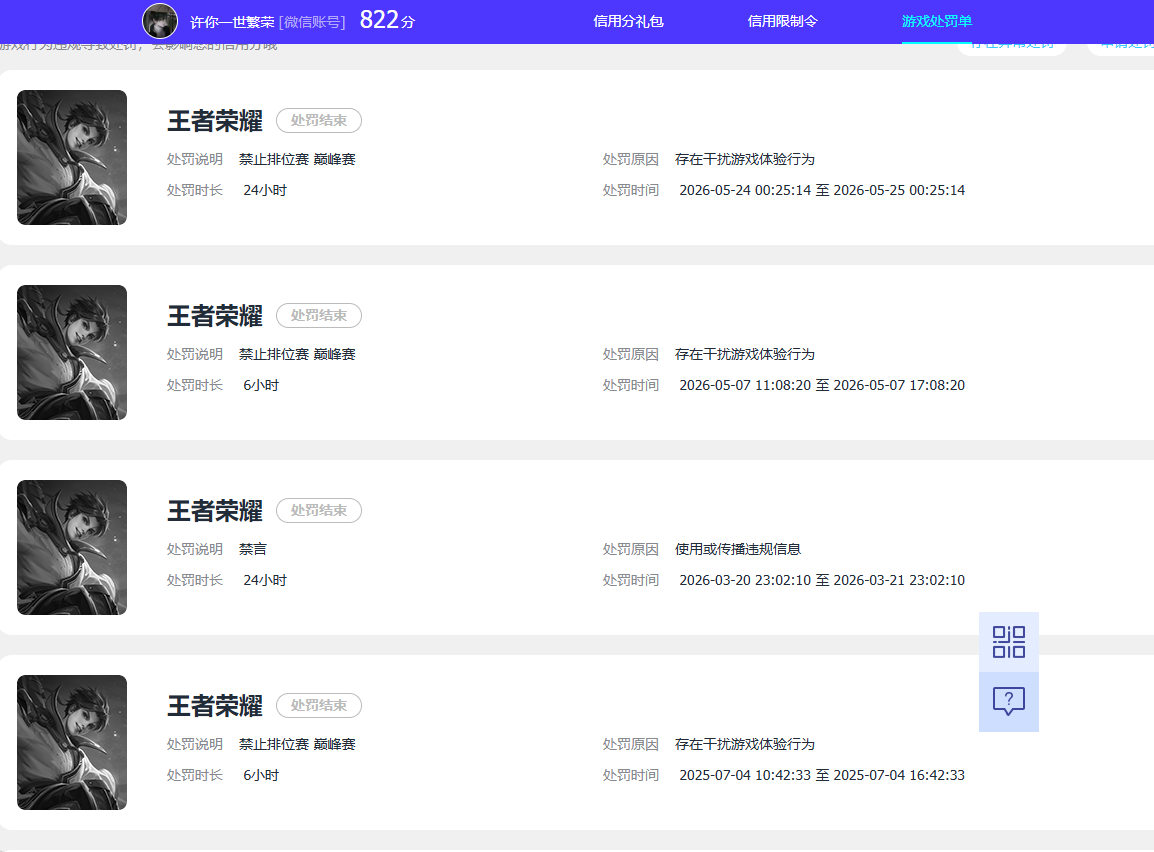Click 存在干扰游戏体验行为 reason in 2026-05-24 card
The height and width of the screenshot is (852, 1154).
pyautogui.click(x=745, y=160)
